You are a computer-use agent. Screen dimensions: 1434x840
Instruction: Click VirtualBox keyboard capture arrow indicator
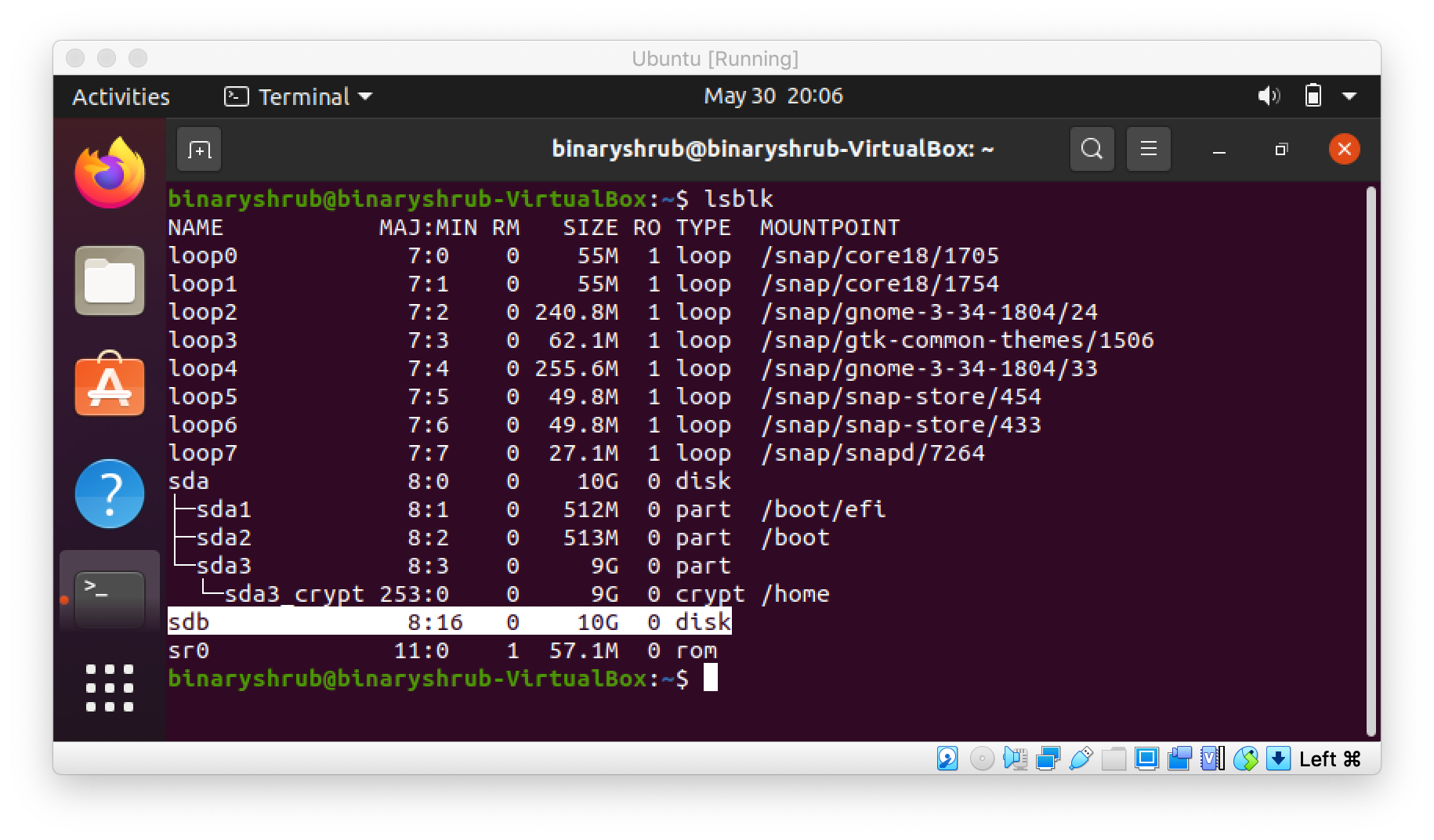tap(1278, 759)
